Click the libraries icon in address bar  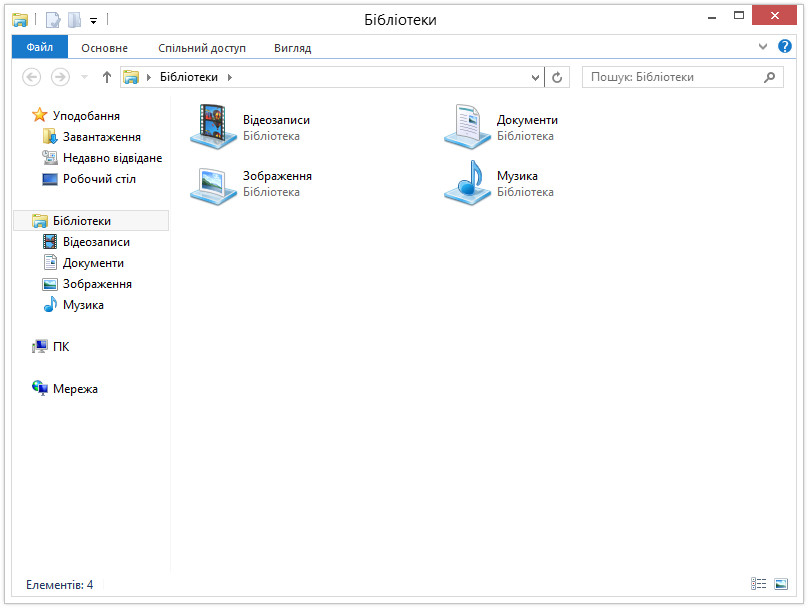point(131,77)
